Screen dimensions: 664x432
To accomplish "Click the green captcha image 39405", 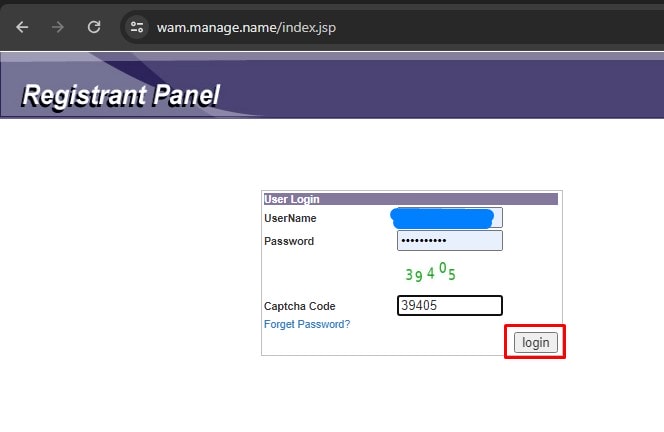I will (x=430, y=272).
